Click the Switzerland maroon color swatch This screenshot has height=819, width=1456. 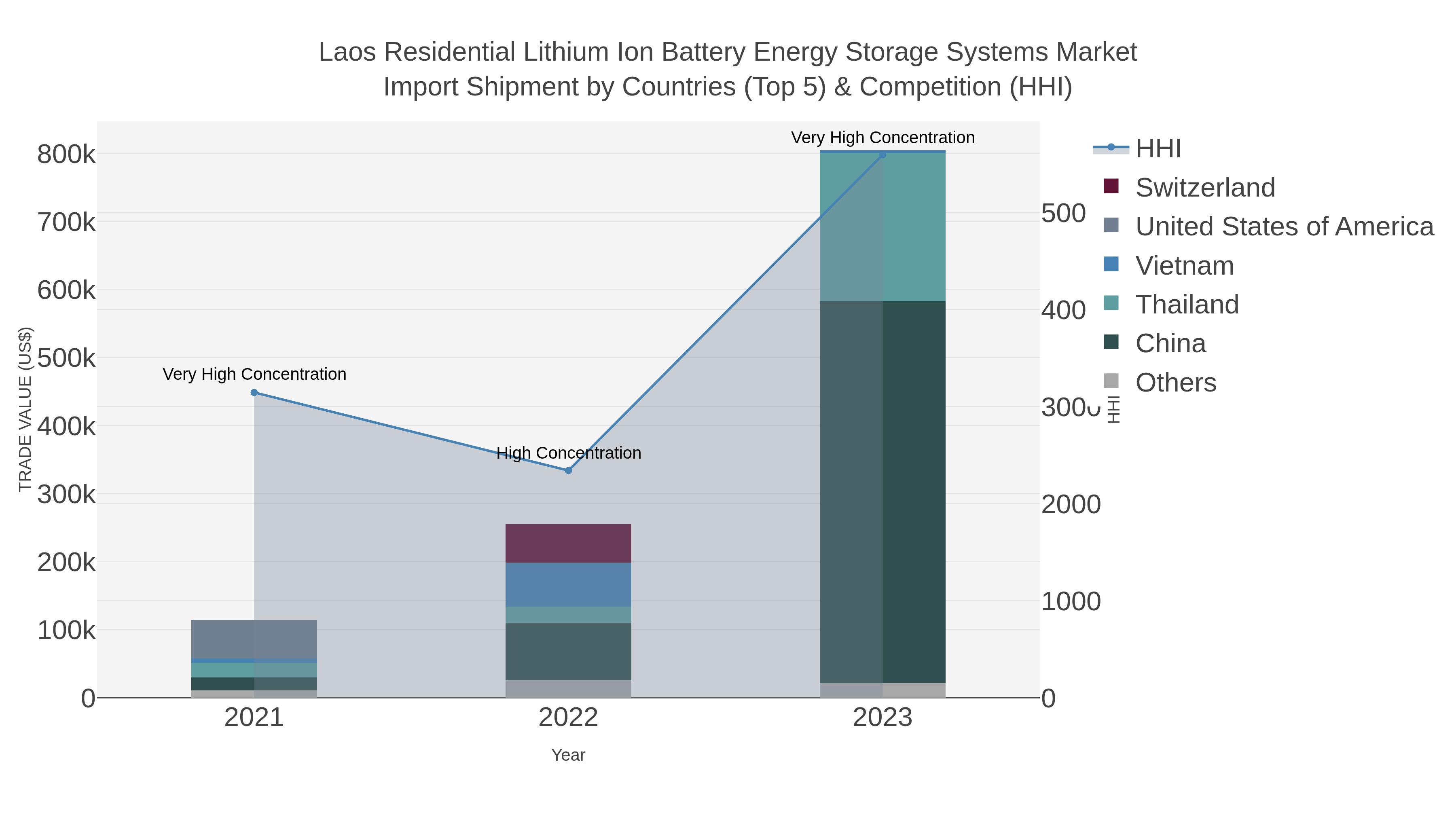(1111, 186)
